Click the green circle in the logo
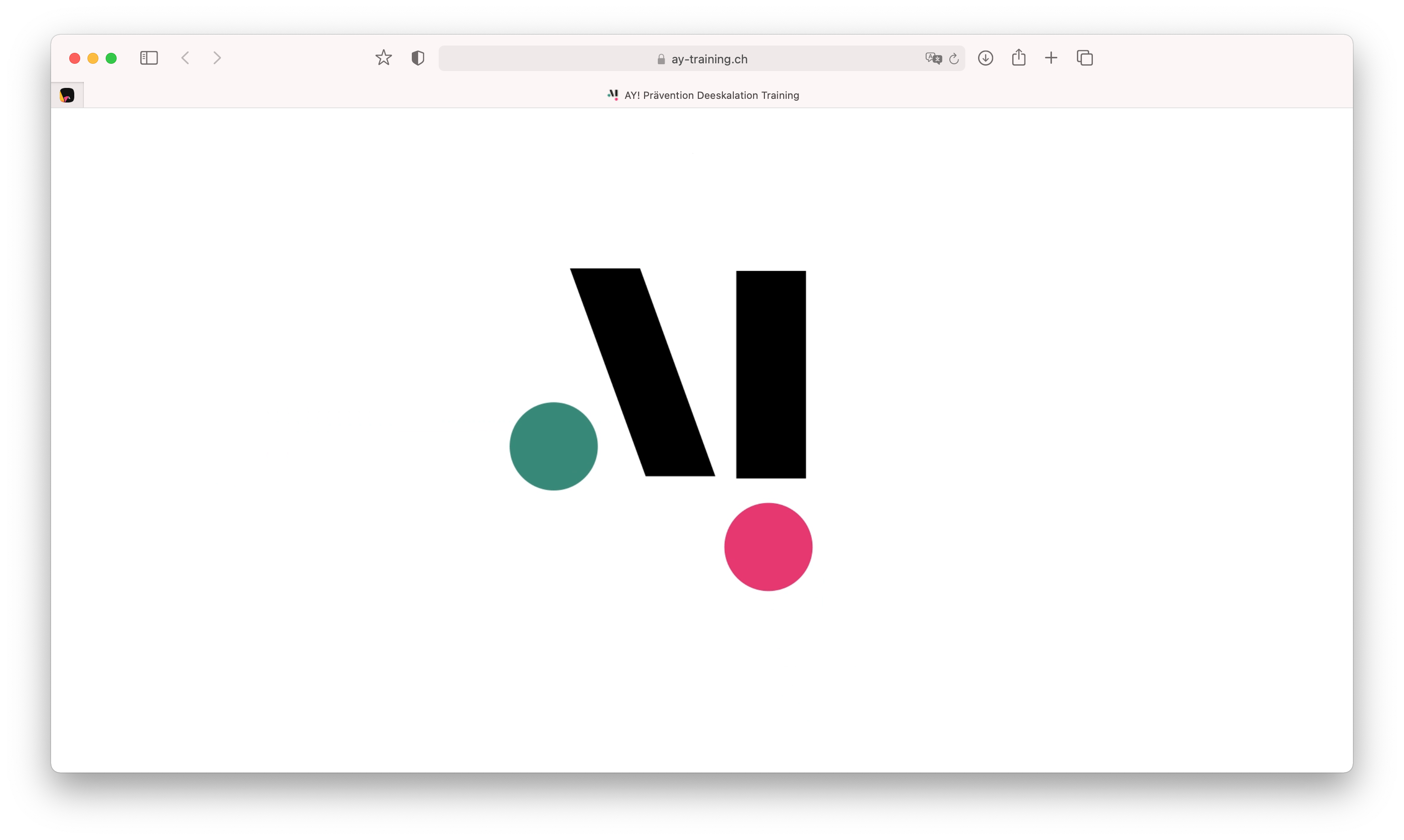This screenshot has height=840, width=1404. tap(553, 446)
